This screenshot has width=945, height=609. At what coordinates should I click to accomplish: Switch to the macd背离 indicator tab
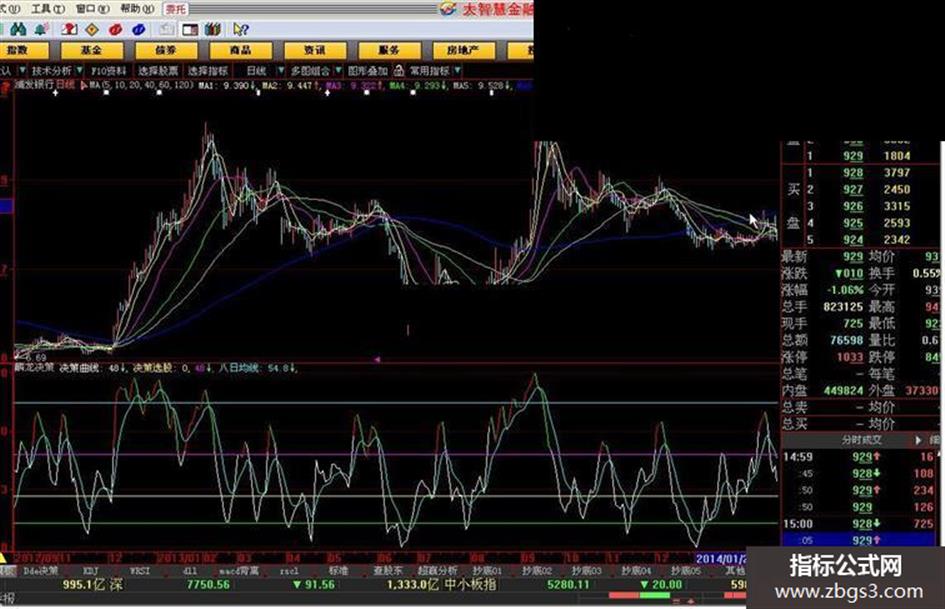point(239,570)
